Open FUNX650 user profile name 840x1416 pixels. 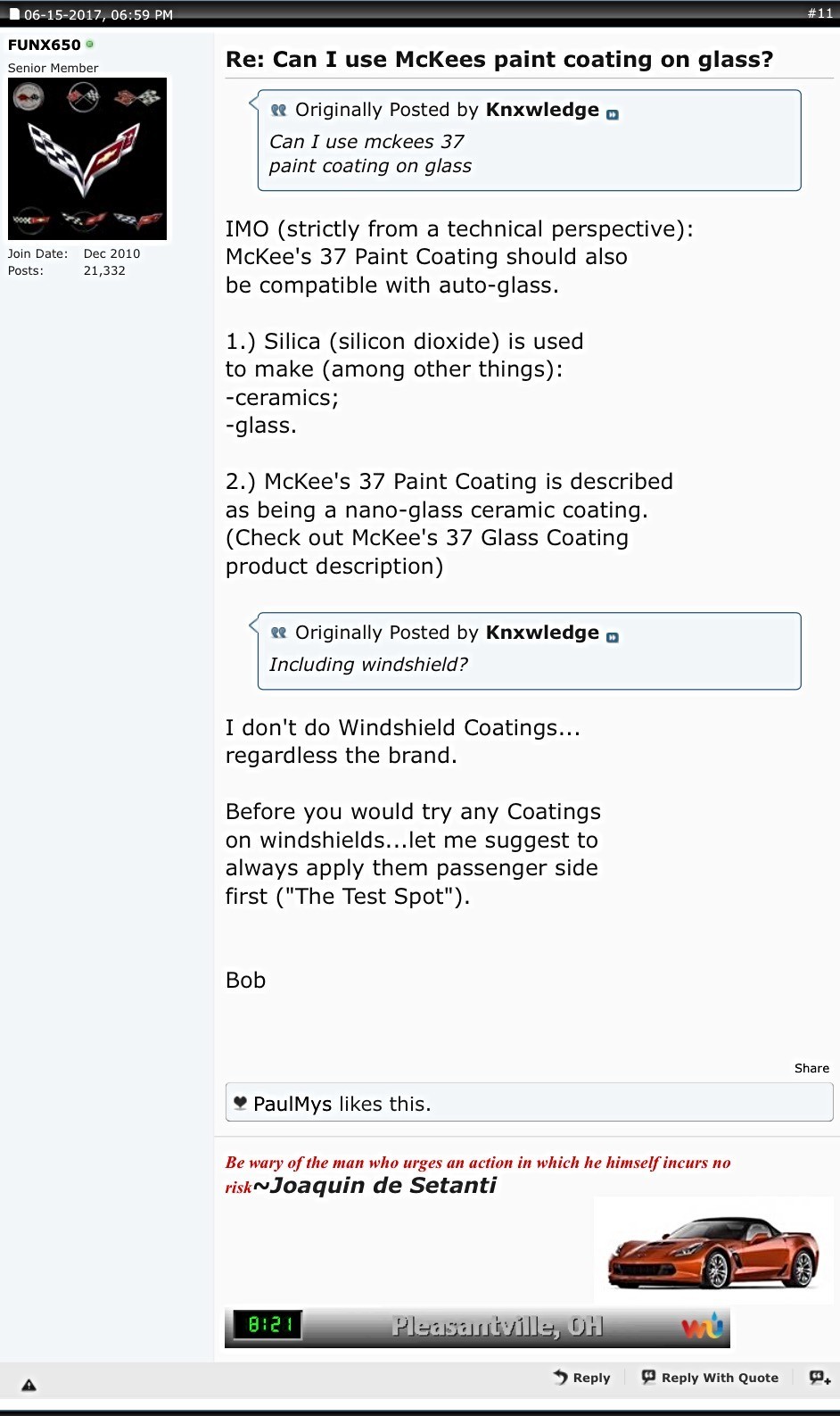coord(45,45)
